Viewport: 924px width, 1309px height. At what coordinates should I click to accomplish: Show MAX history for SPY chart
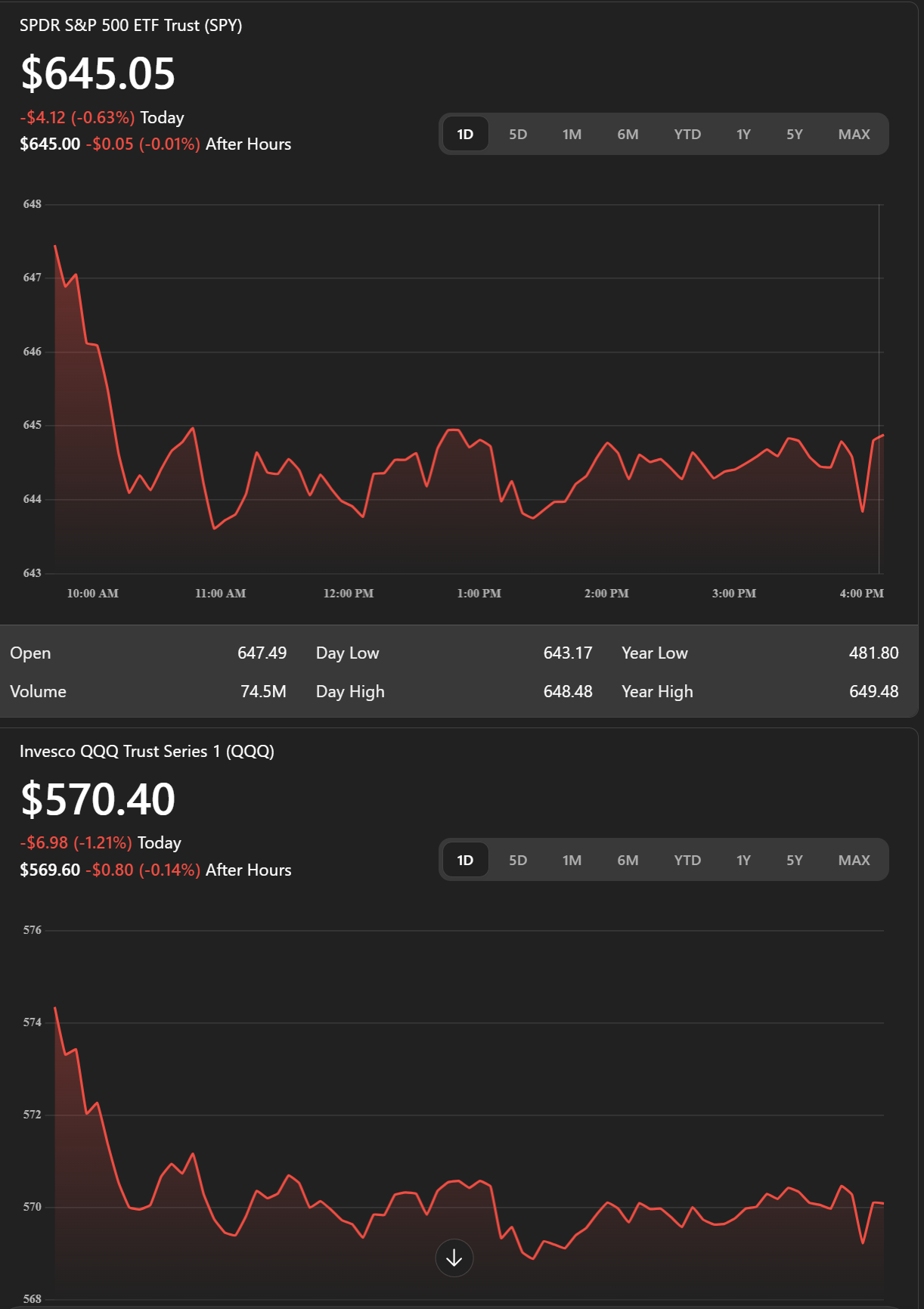click(854, 134)
